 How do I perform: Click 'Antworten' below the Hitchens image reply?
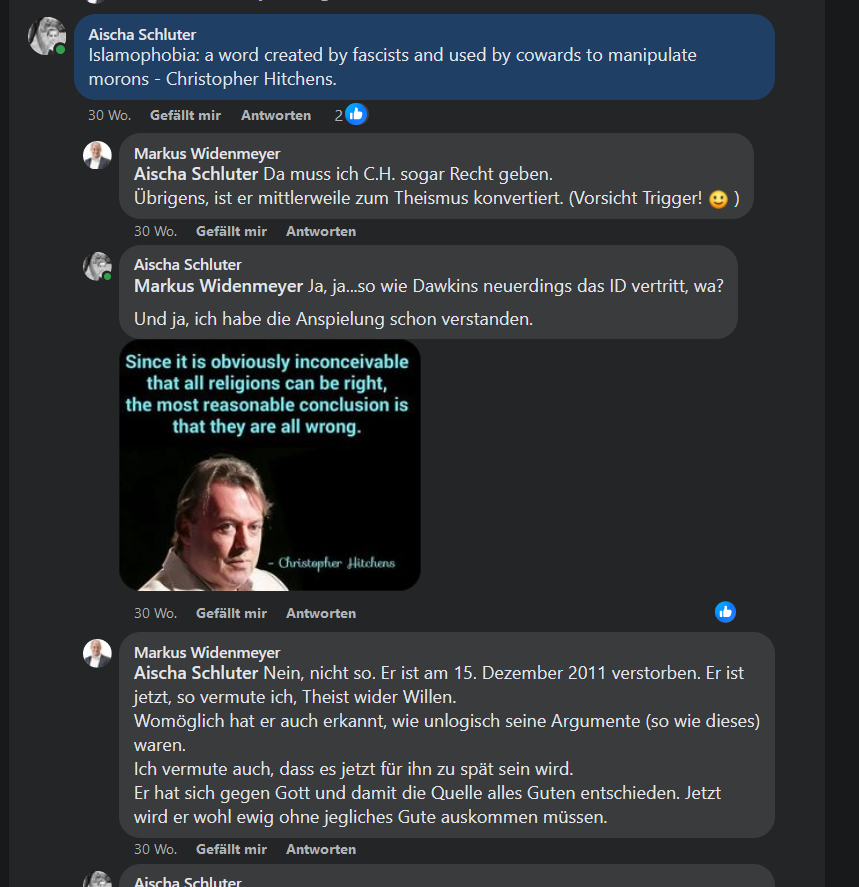point(321,613)
